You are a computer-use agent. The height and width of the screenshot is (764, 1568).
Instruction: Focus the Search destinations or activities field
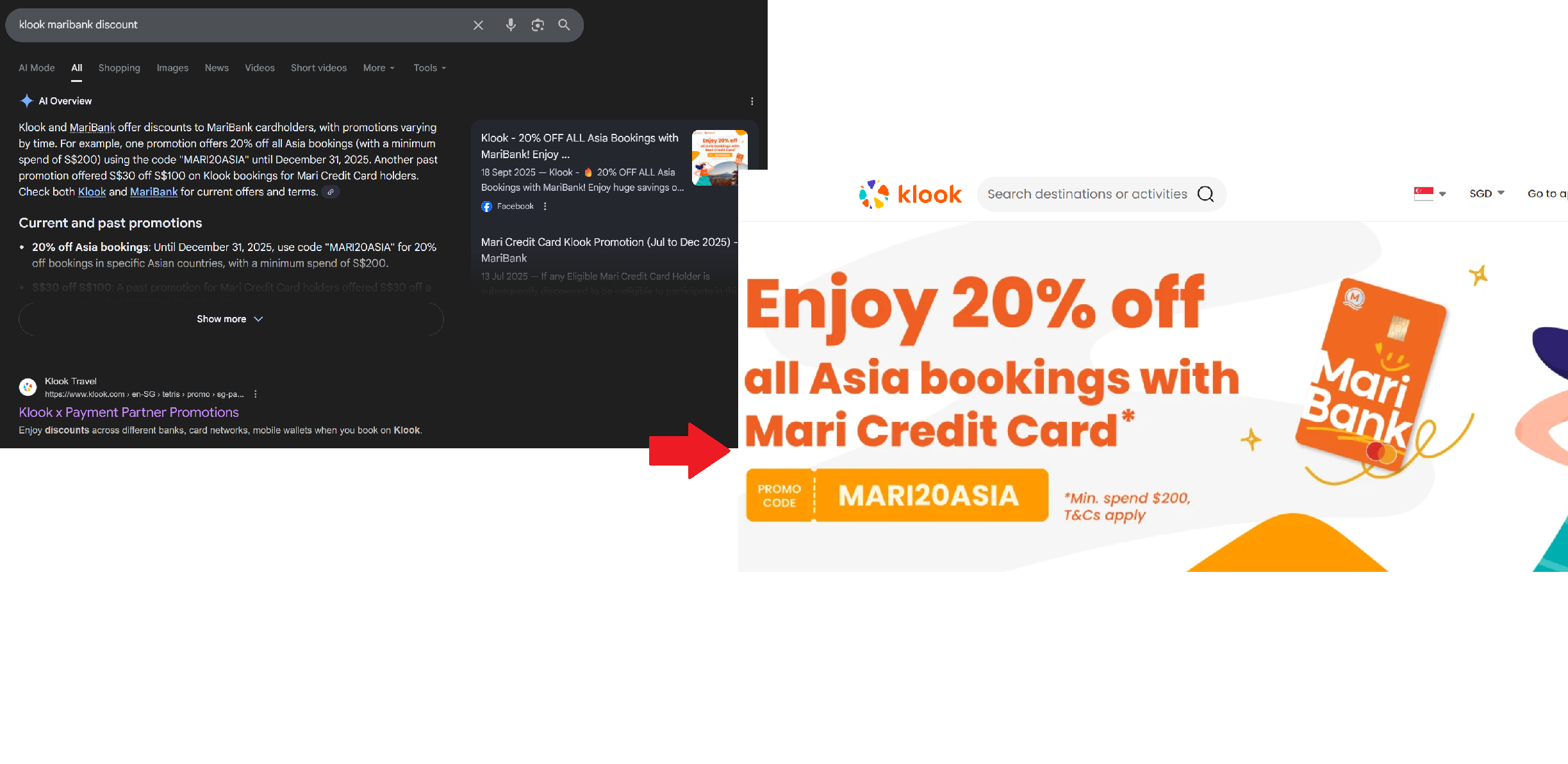[x=1087, y=194]
